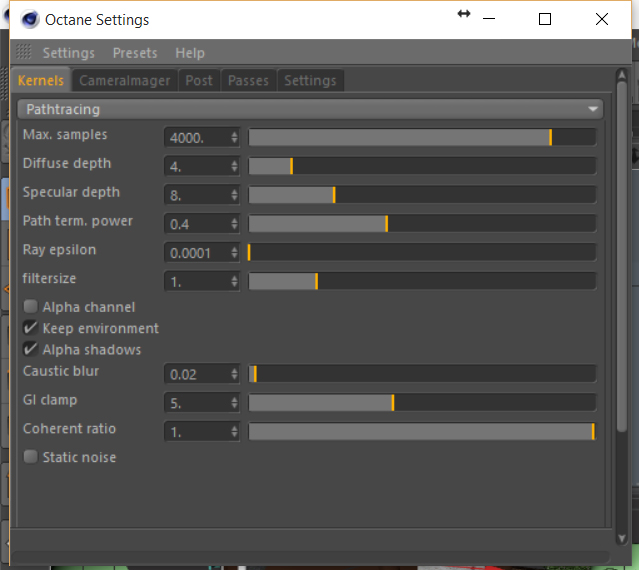Screen dimensions: 639x570
Task: Open the Presets menu
Action: point(135,53)
